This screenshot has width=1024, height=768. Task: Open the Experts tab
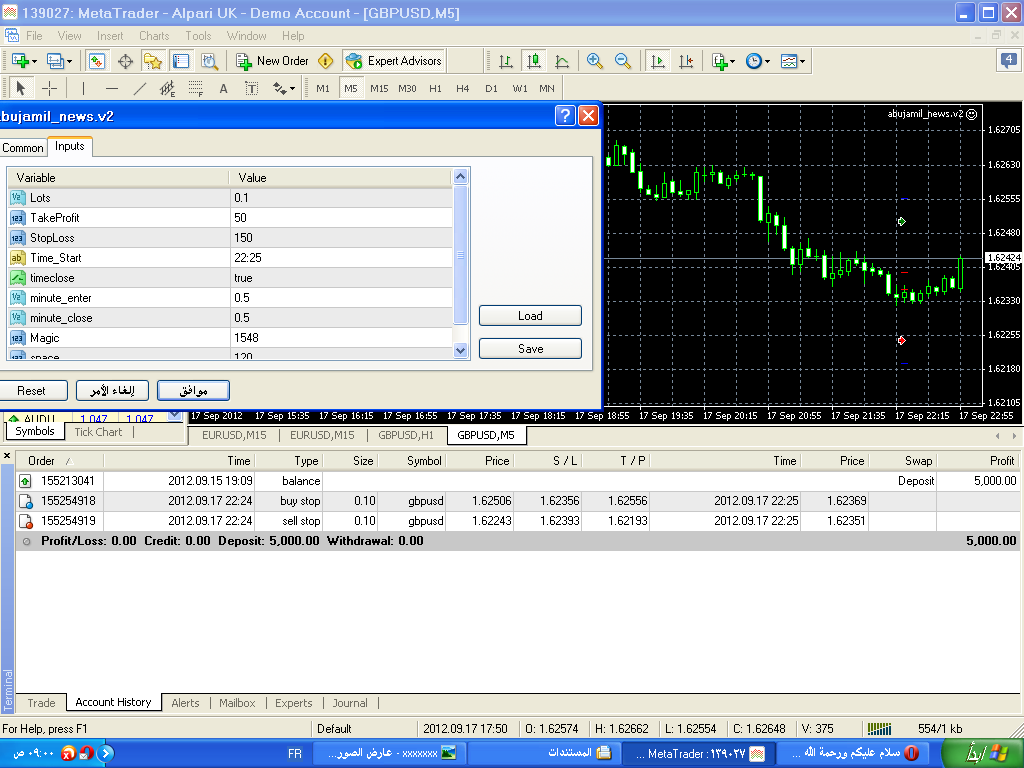coord(293,703)
